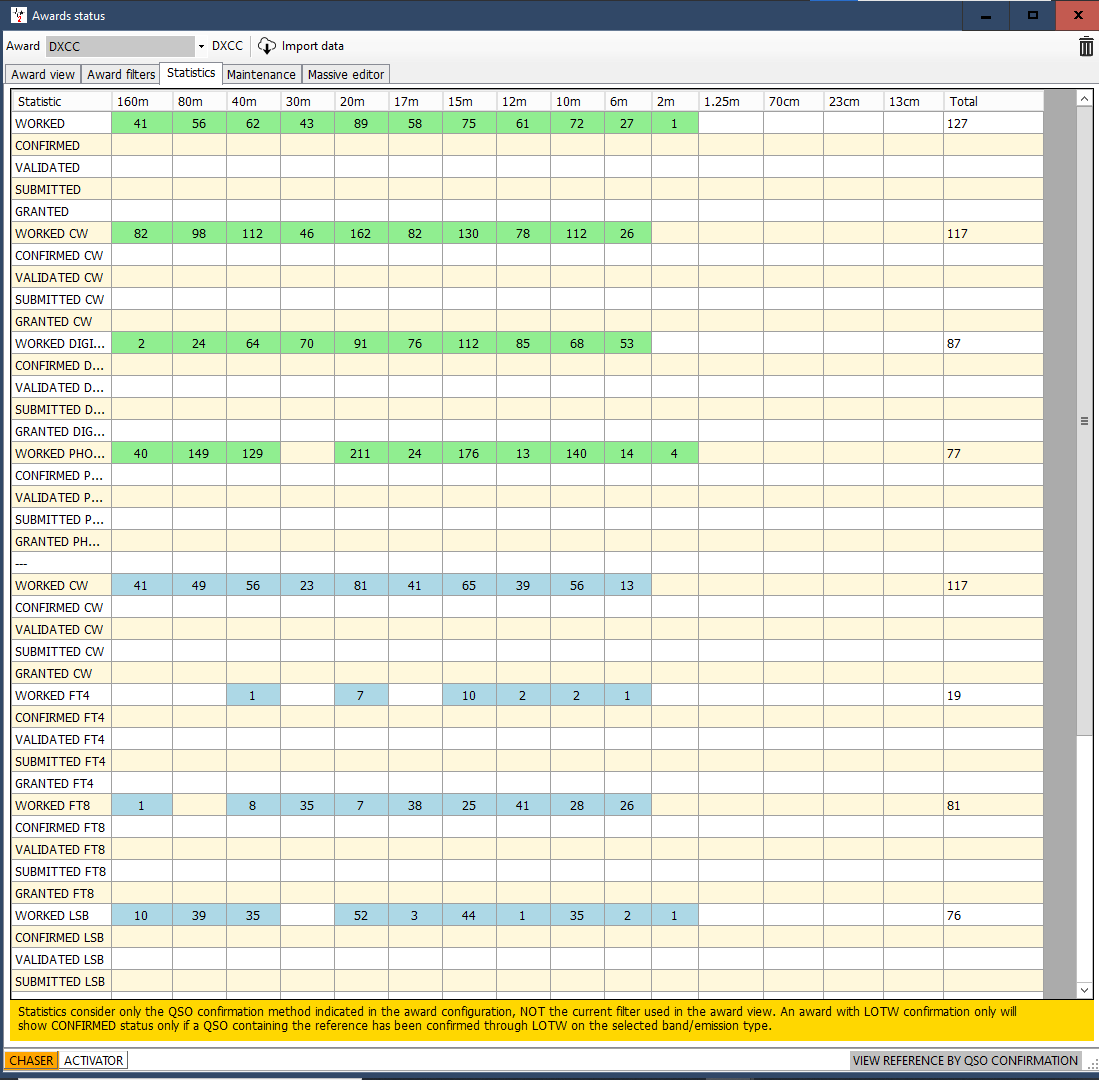The width and height of the screenshot is (1099, 1080).
Task: Click VIEW REFERENCE BY QSO CONFIRMATION button
Action: tap(965, 1060)
